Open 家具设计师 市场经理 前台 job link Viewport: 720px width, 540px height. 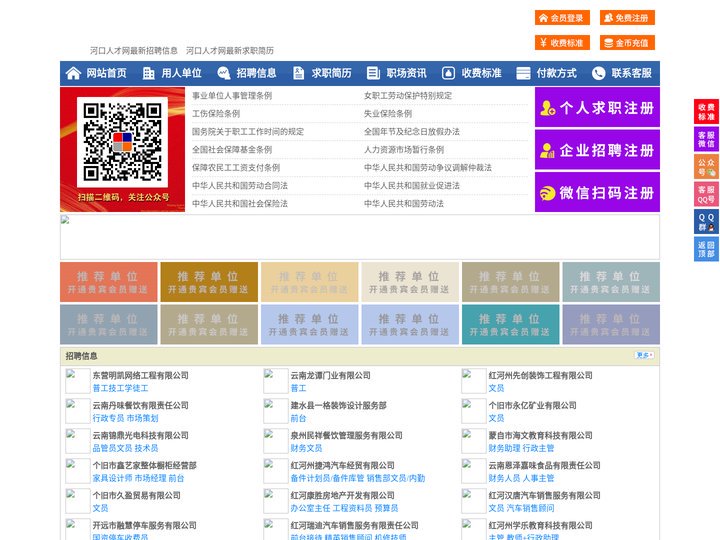pos(138,478)
